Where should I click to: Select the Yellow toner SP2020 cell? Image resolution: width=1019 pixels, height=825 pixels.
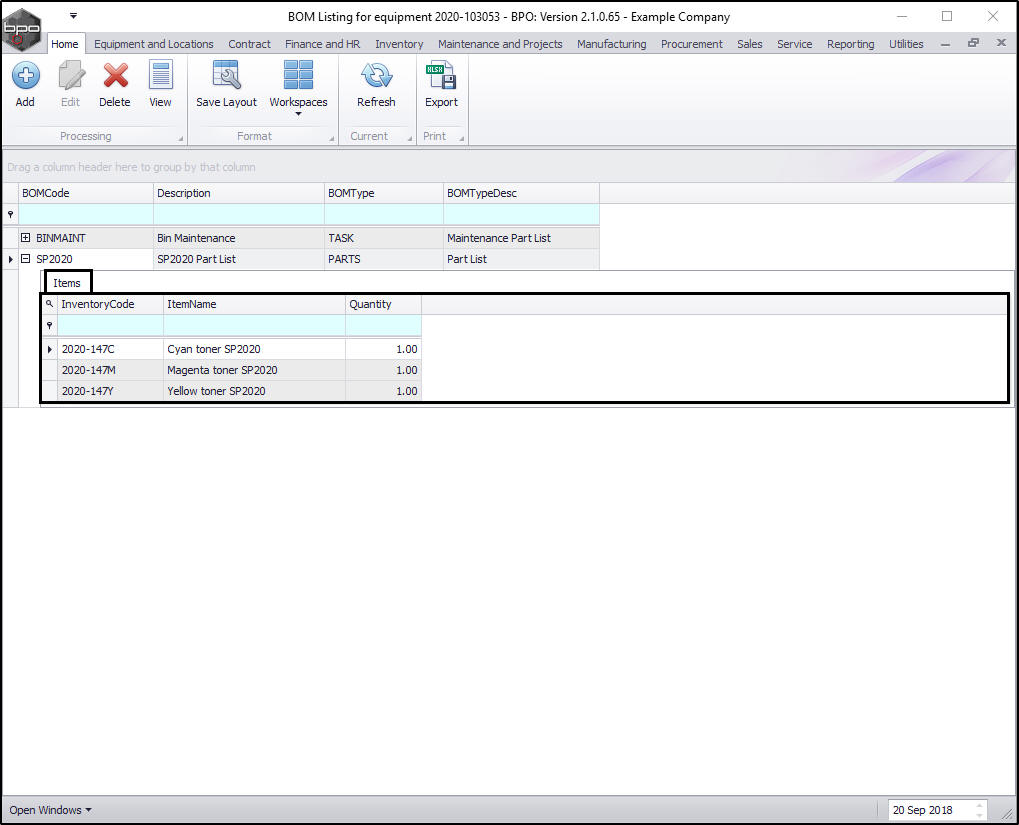[254, 391]
